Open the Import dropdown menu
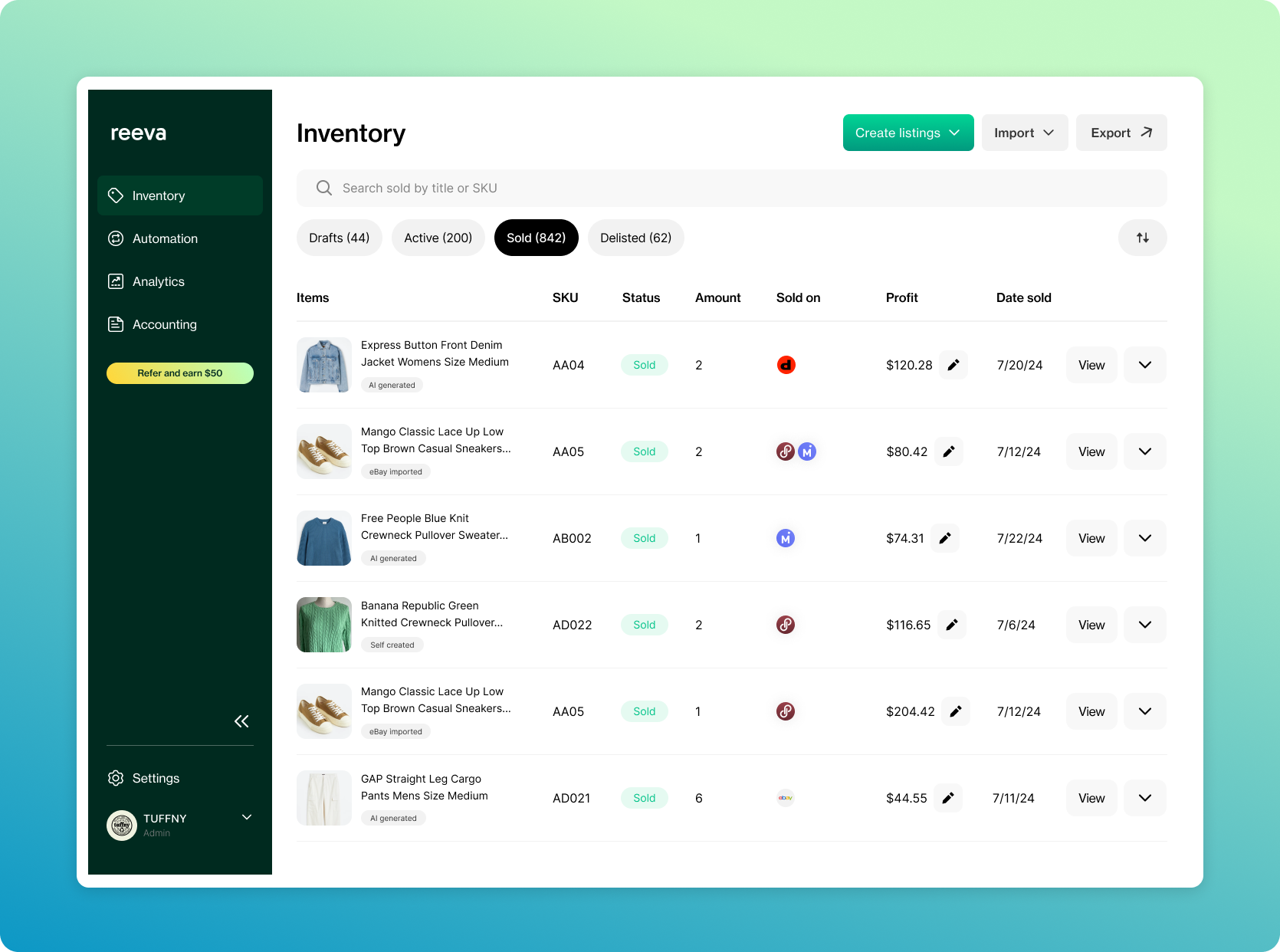Viewport: 1280px width, 952px height. pyautogui.click(x=1024, y=133)
